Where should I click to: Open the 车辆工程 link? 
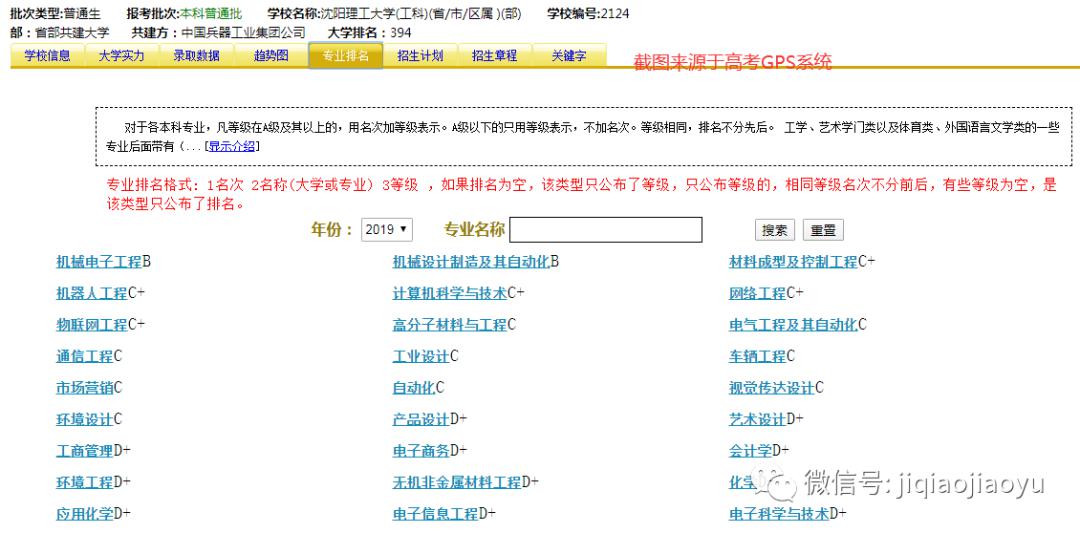pos(758,357)
